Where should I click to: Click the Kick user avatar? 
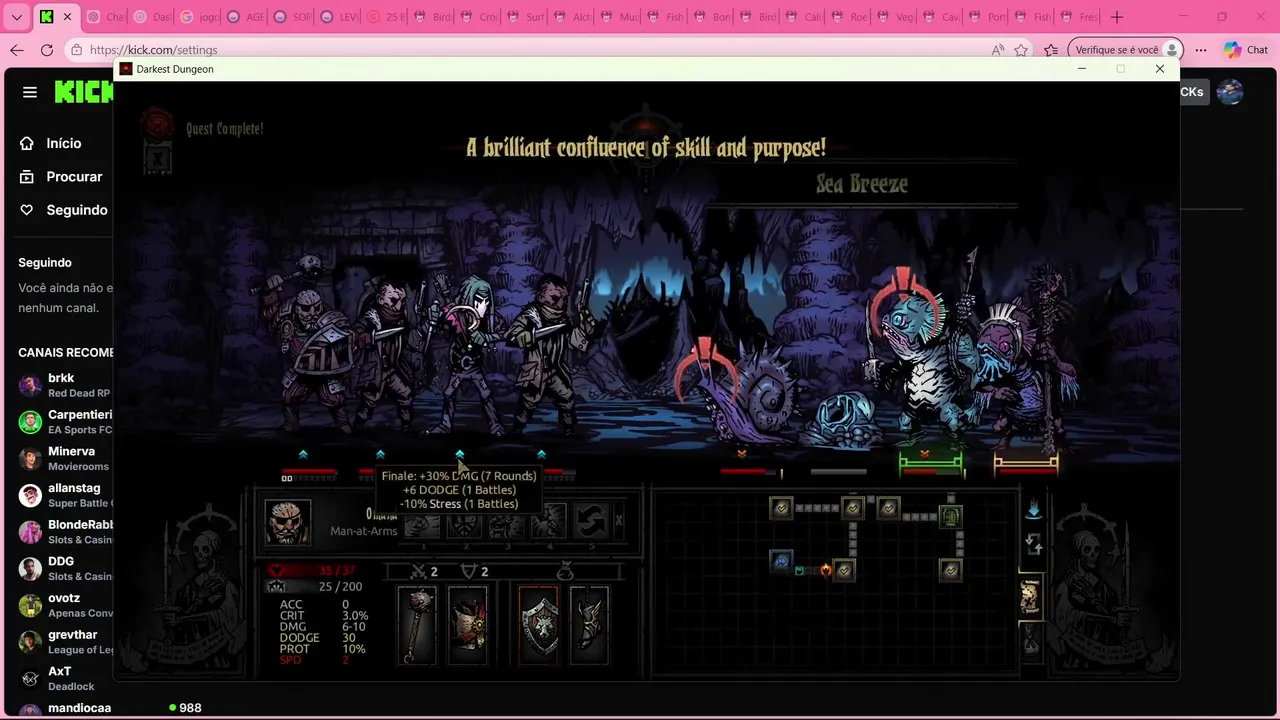tap(1229, 92)
